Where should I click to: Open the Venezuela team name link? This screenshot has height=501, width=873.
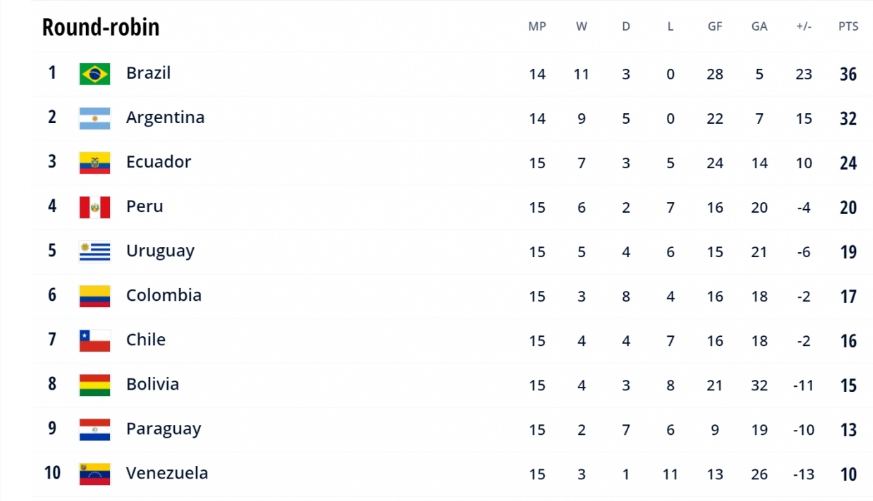click(167, 473)
